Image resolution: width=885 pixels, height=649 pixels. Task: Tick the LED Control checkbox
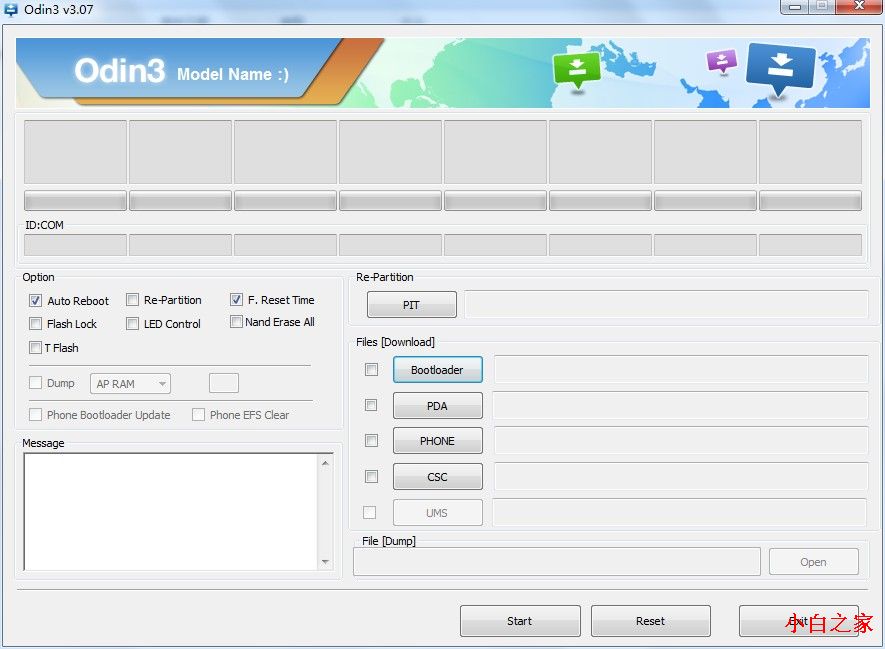pos(132,324)
